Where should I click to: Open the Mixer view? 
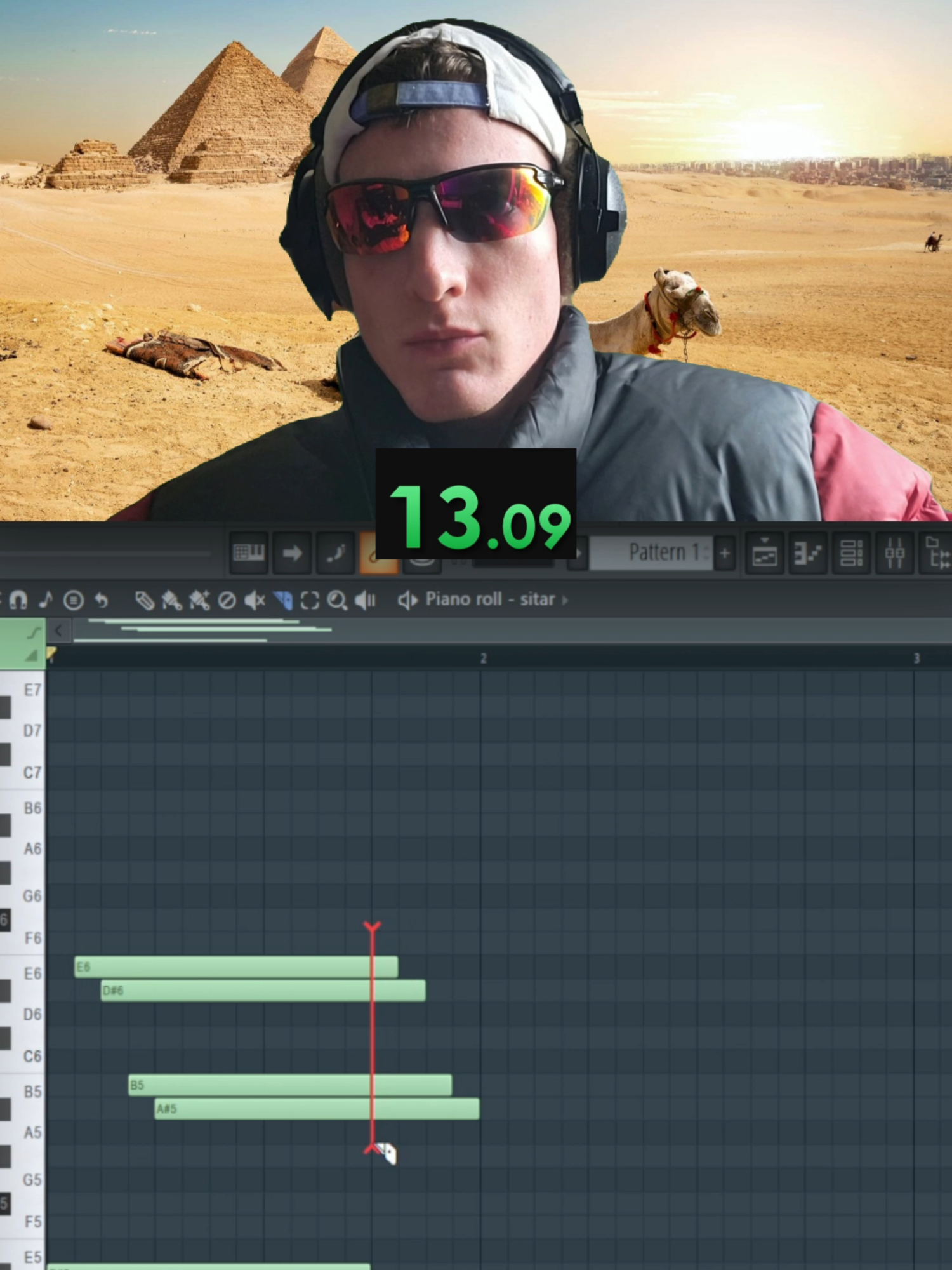(894, 552)
